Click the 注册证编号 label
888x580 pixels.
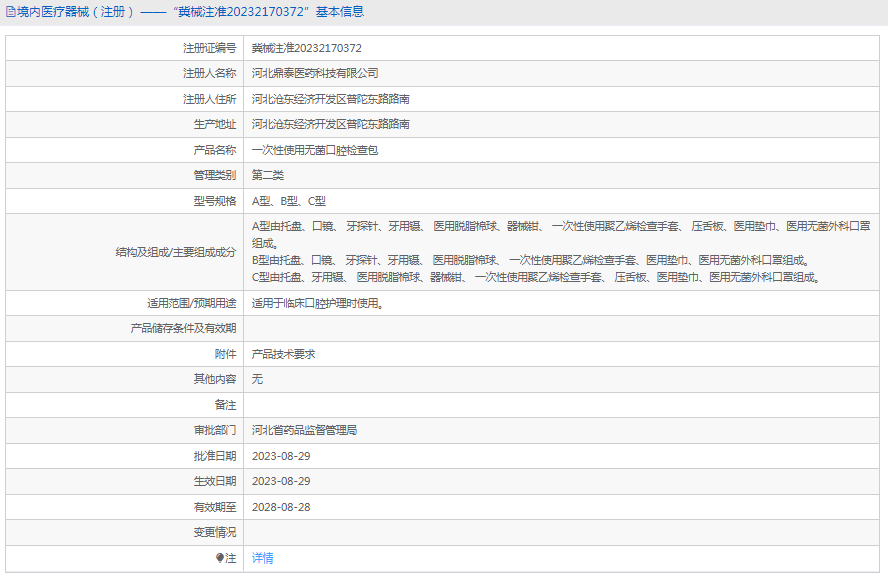click(x=209, y=48)
